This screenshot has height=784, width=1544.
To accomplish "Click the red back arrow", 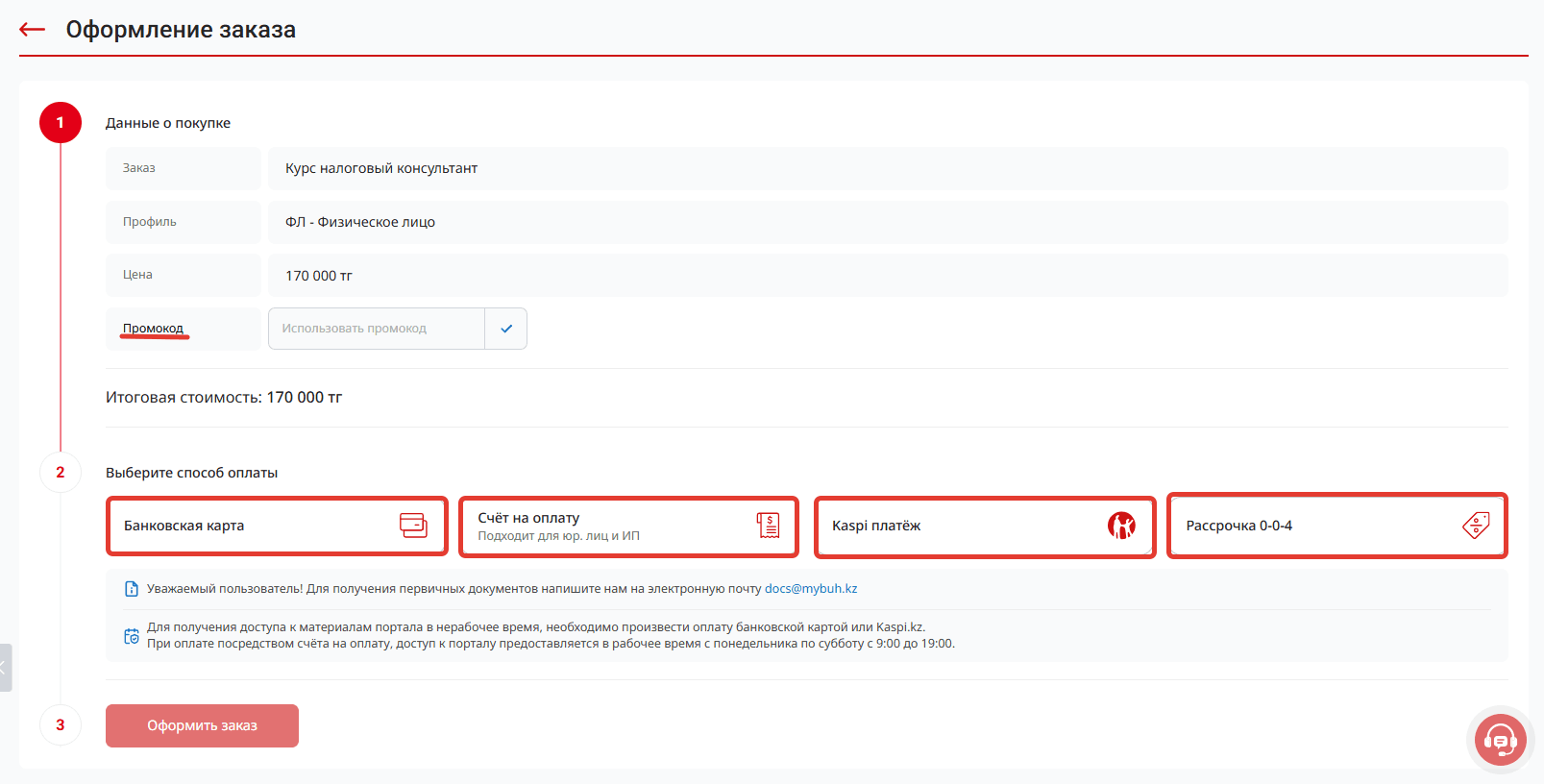I will pos(33,30).
